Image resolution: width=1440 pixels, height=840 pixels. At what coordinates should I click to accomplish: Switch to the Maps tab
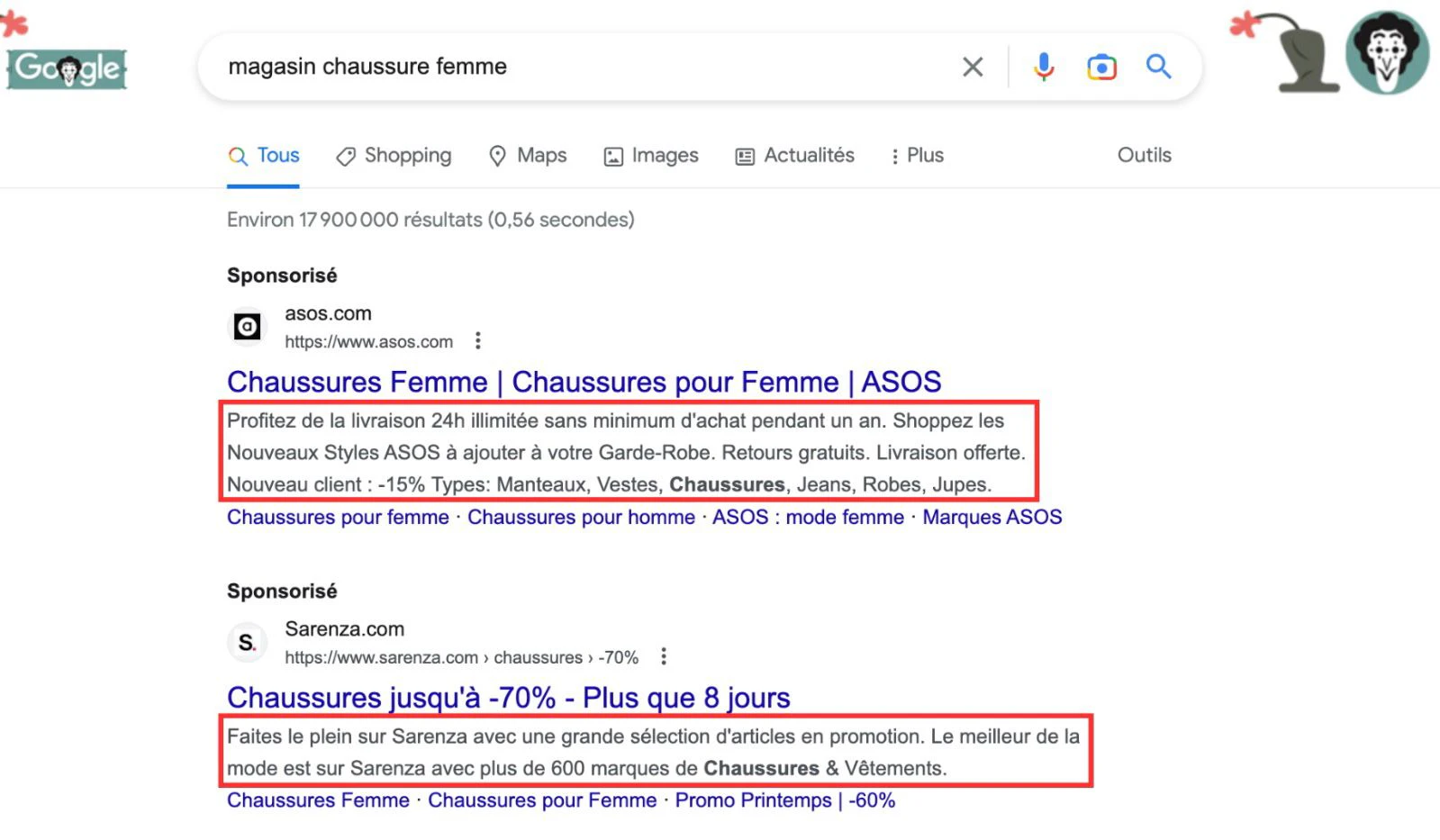click(528, 156)
